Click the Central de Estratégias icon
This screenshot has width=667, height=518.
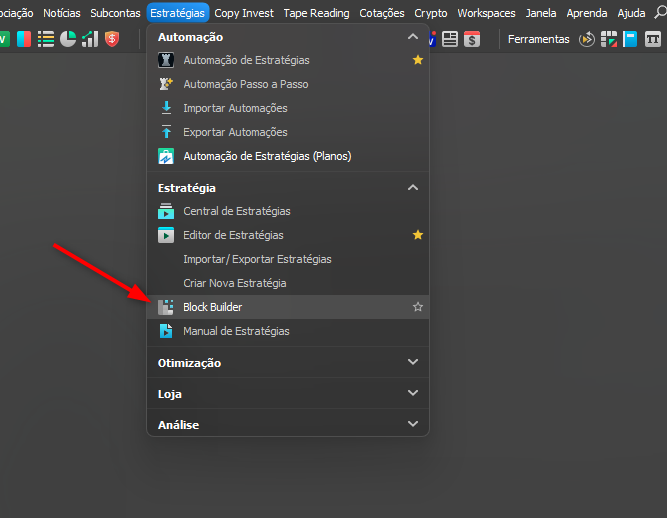pyautogui.click(x=166, y=211)
